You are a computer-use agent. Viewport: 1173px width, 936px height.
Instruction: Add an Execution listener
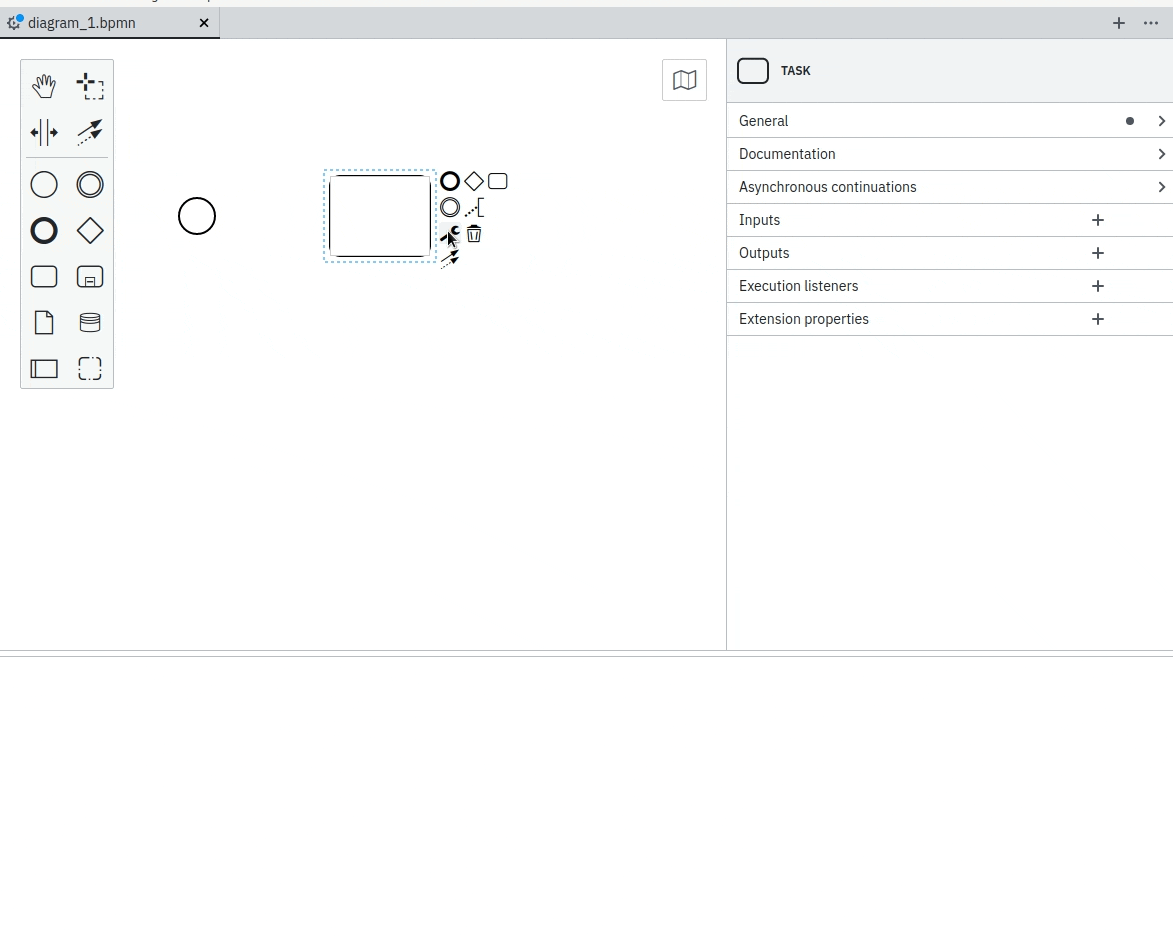[x=1097, y=286]
